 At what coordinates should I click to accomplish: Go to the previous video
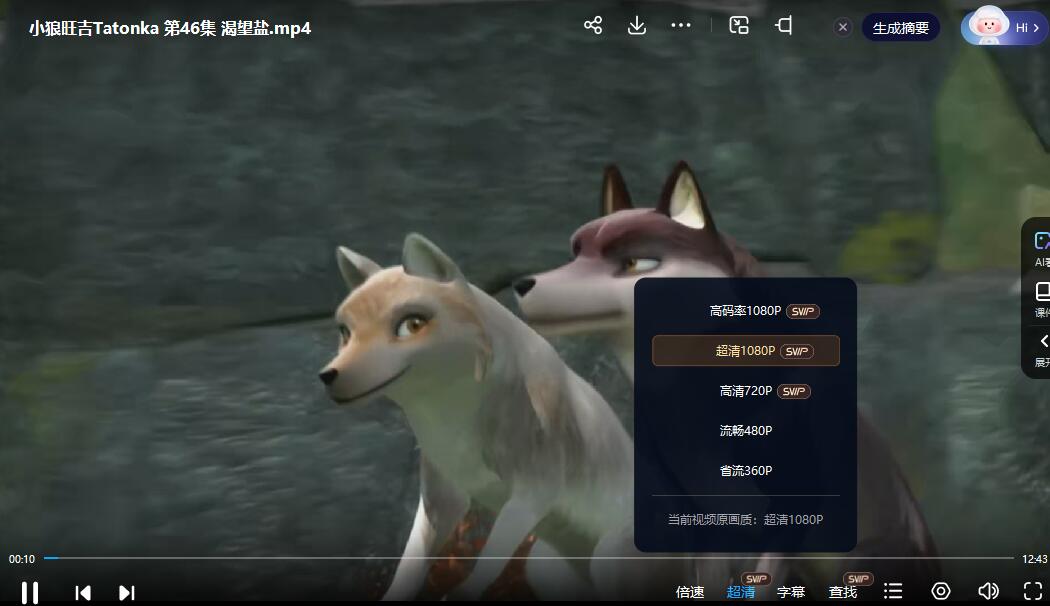(83, 593)
